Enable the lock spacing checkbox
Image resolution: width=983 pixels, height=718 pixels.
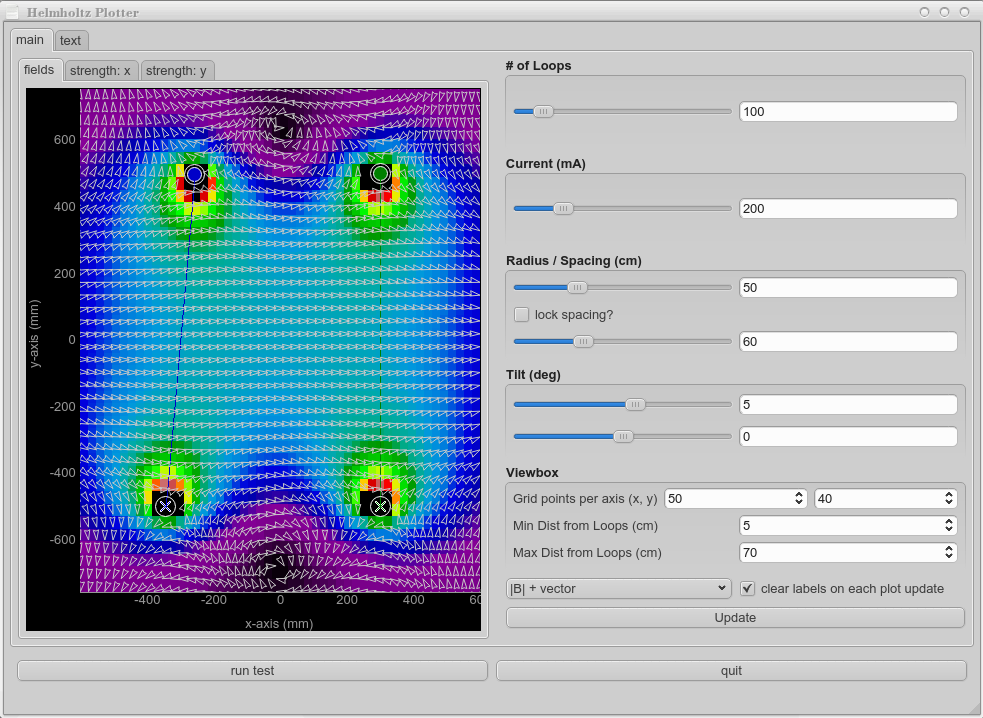[x=522, y=314]
